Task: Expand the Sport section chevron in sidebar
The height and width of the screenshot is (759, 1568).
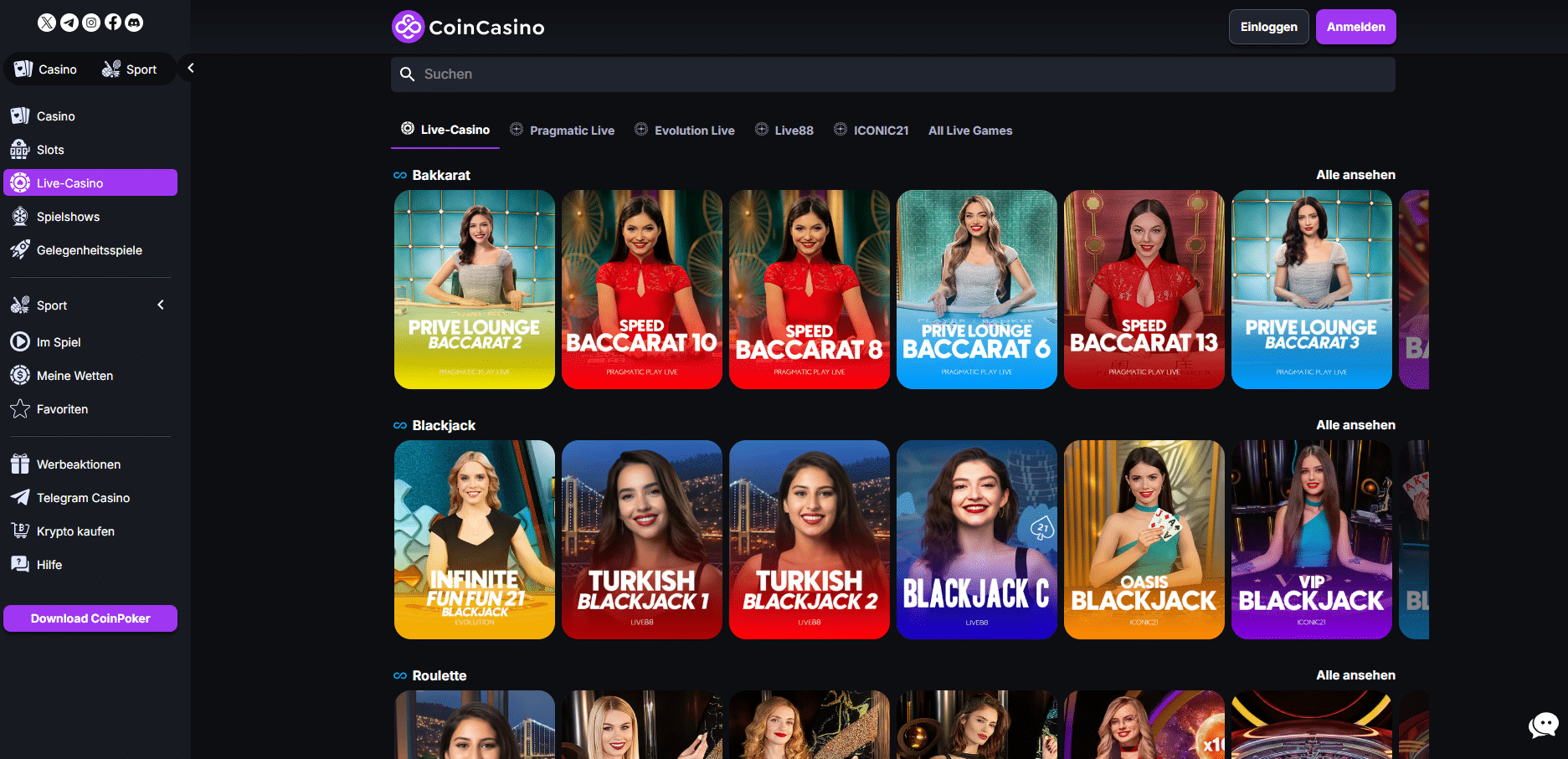Action: 161,305
